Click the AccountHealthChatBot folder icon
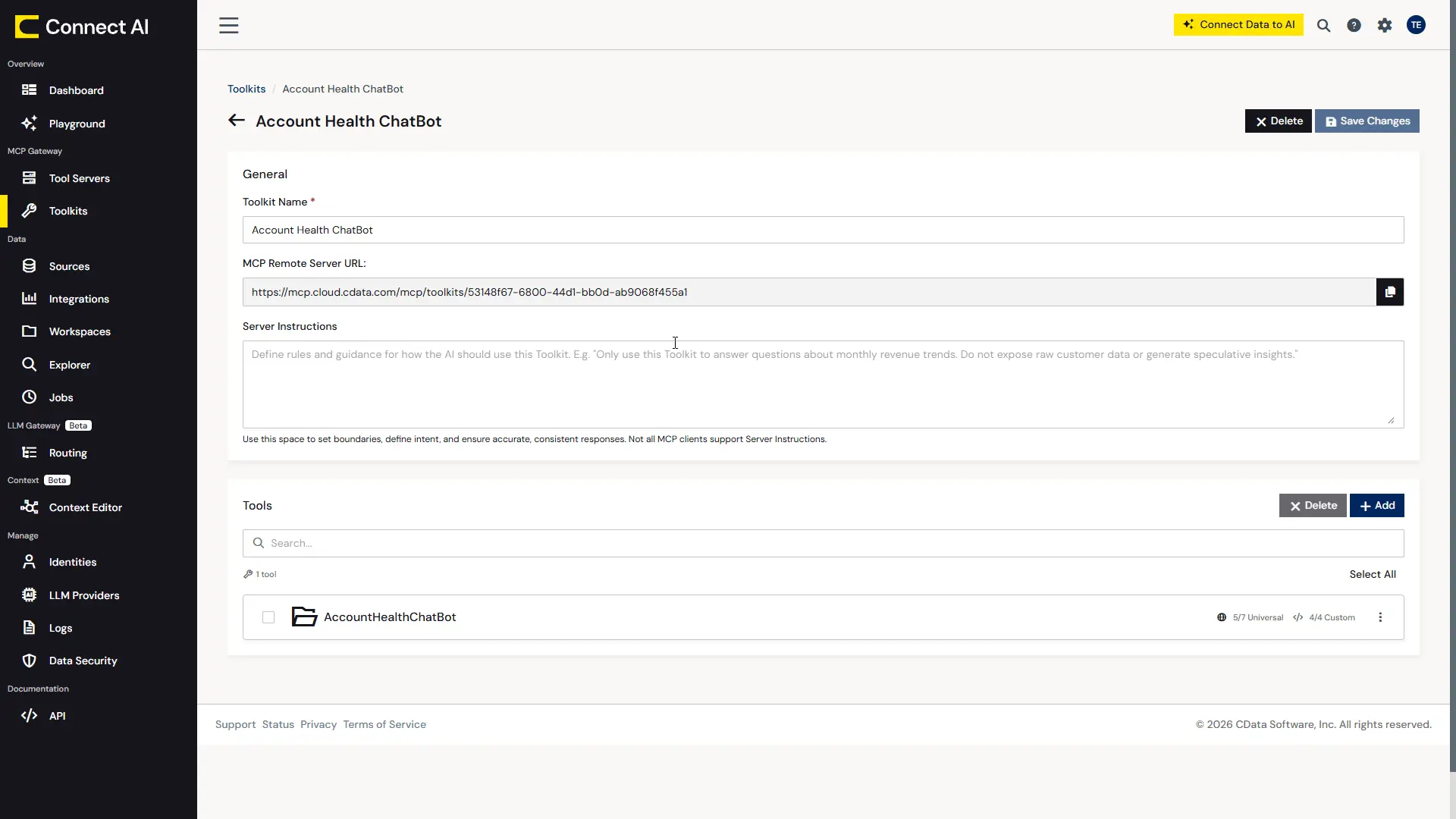This screenshot has height=819, width=1456. coord(304,617)
